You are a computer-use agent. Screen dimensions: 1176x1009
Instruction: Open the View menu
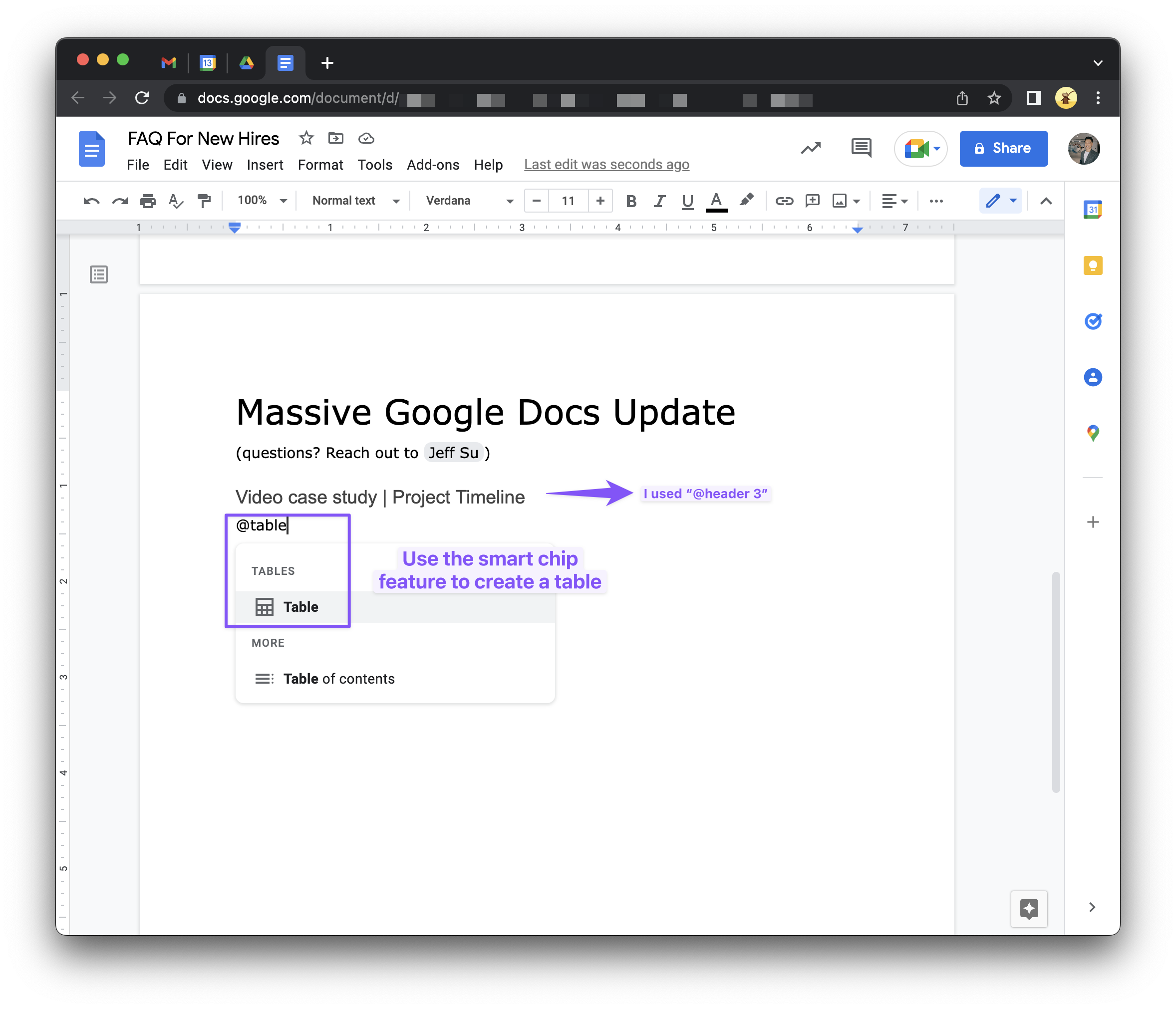217,165
